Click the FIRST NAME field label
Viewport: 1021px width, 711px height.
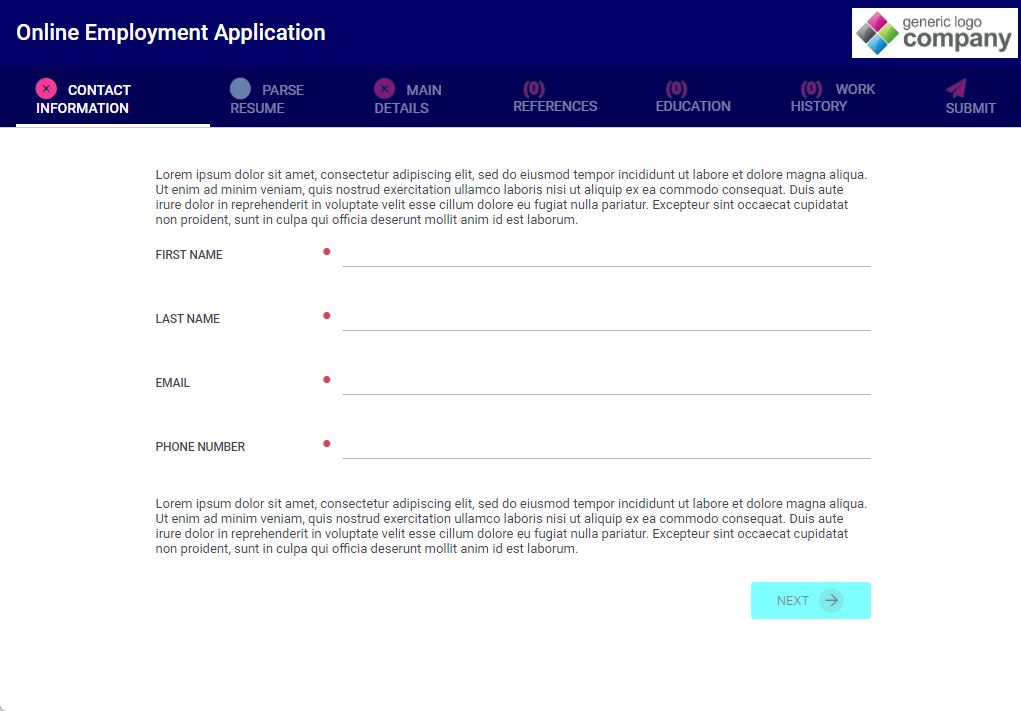pyautogui.click(x=189, y=255)
